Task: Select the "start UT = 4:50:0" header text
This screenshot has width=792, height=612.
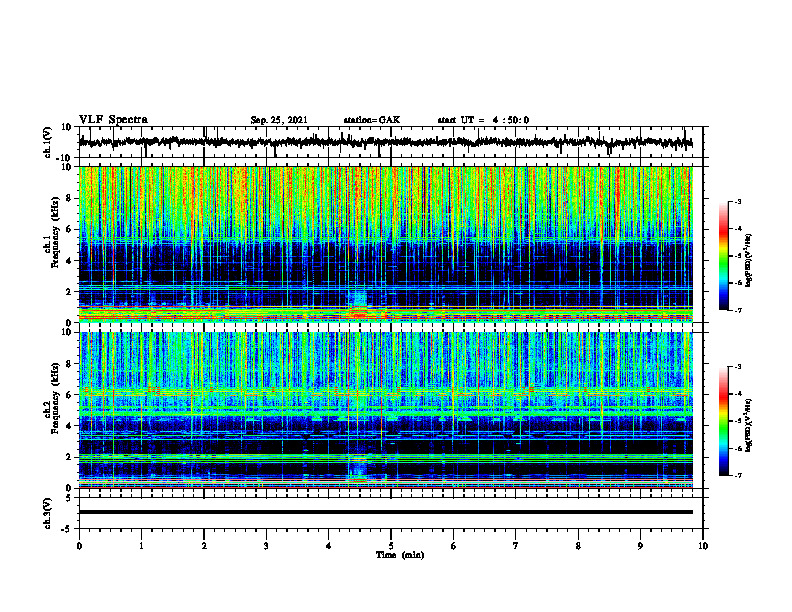Action: pyautogui.click(x=483, y=120)
